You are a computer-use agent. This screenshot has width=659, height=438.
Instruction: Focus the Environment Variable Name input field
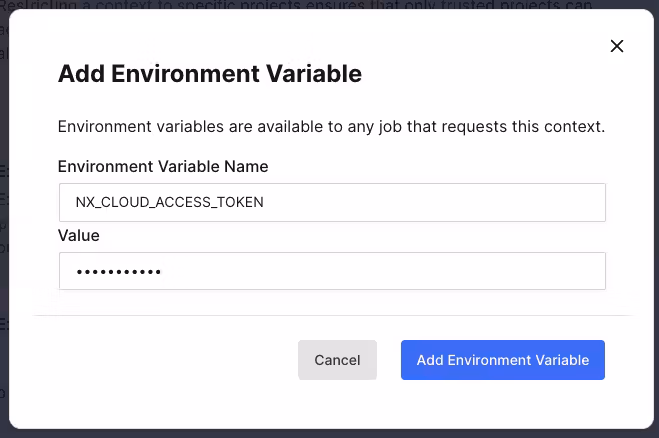click(x=332, y=202)
